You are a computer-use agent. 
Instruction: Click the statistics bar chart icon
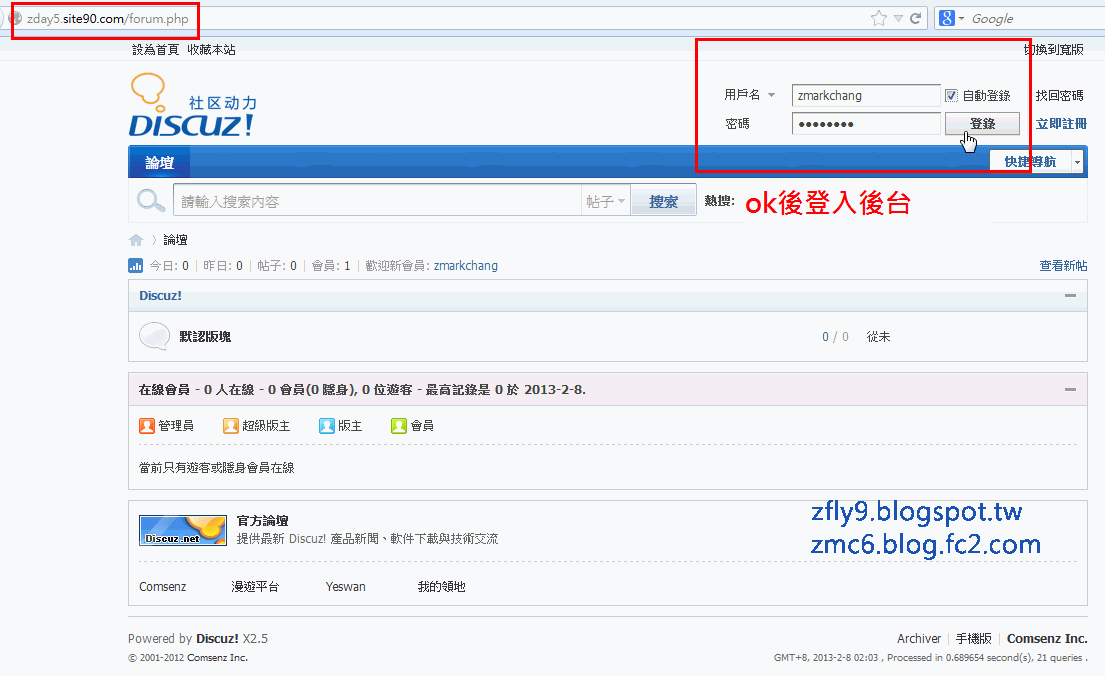[135, 266]
